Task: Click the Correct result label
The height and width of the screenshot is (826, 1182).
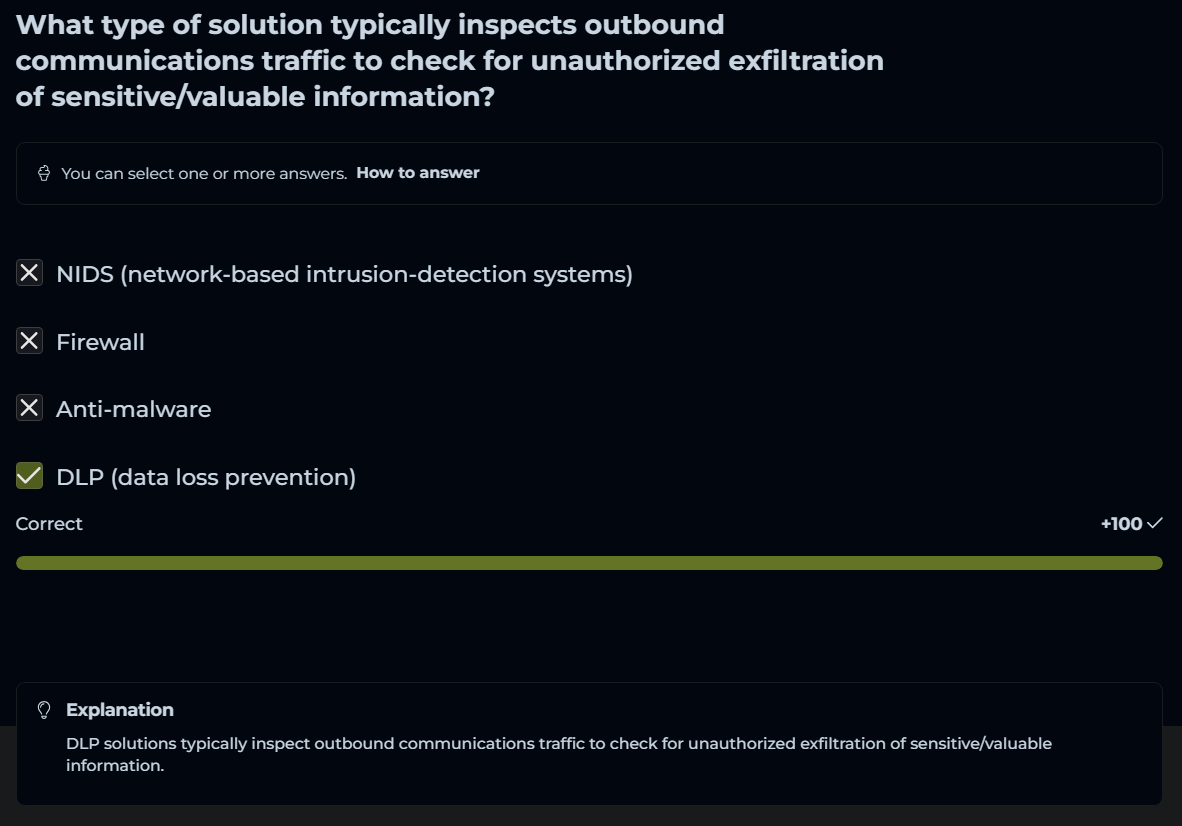Action: pos(49,524)
